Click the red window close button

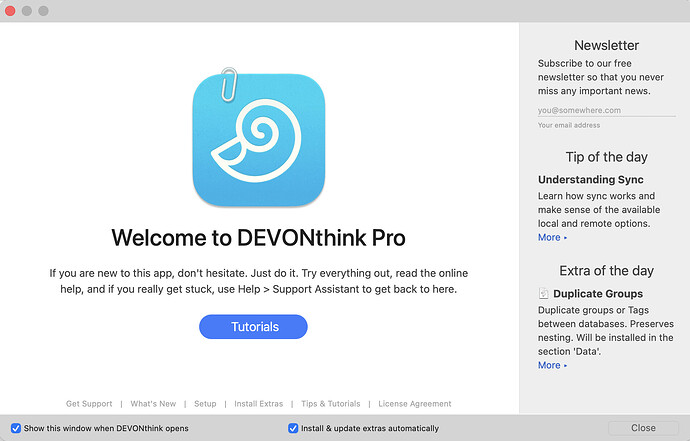[12, 10]
